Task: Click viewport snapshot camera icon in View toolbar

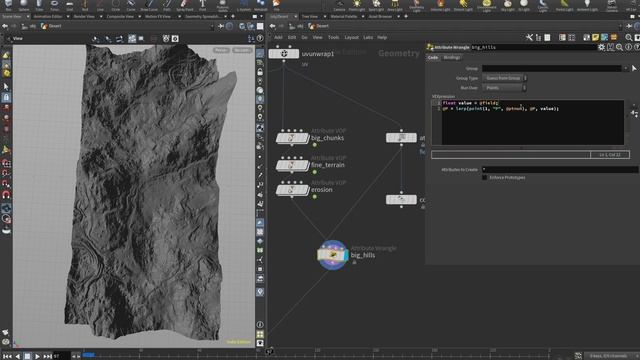Action: click(175, 38)
